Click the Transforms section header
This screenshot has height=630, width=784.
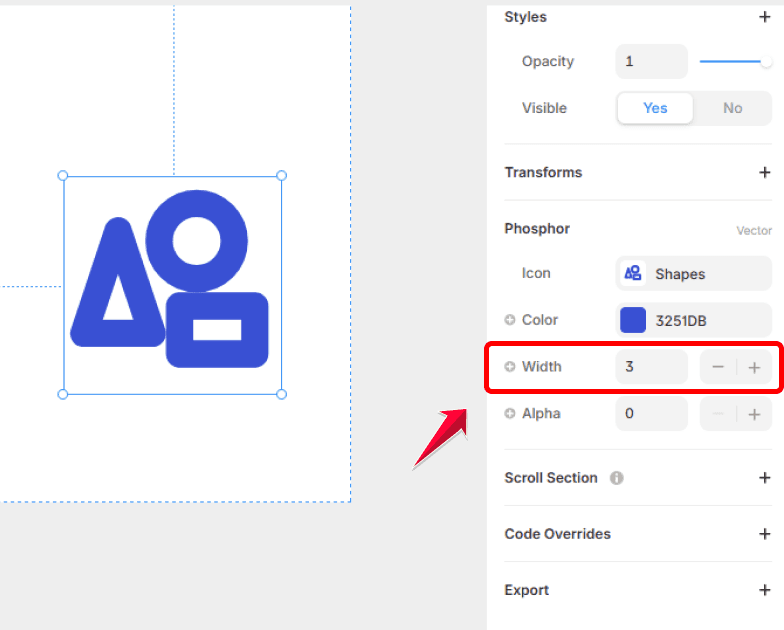(x=543, y=172)
